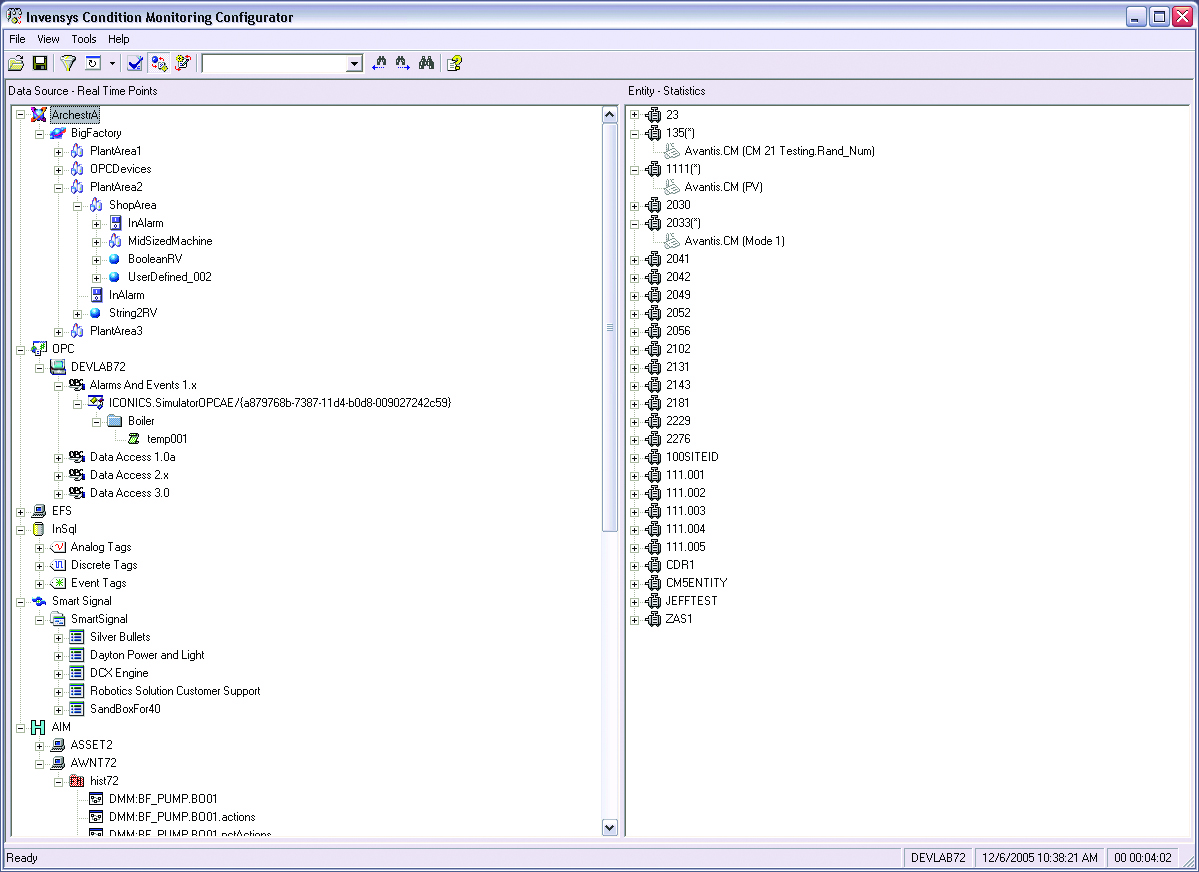Click the ArchestrA galaxy icon
1199x872 pixels.
click(x=38, y=115)
